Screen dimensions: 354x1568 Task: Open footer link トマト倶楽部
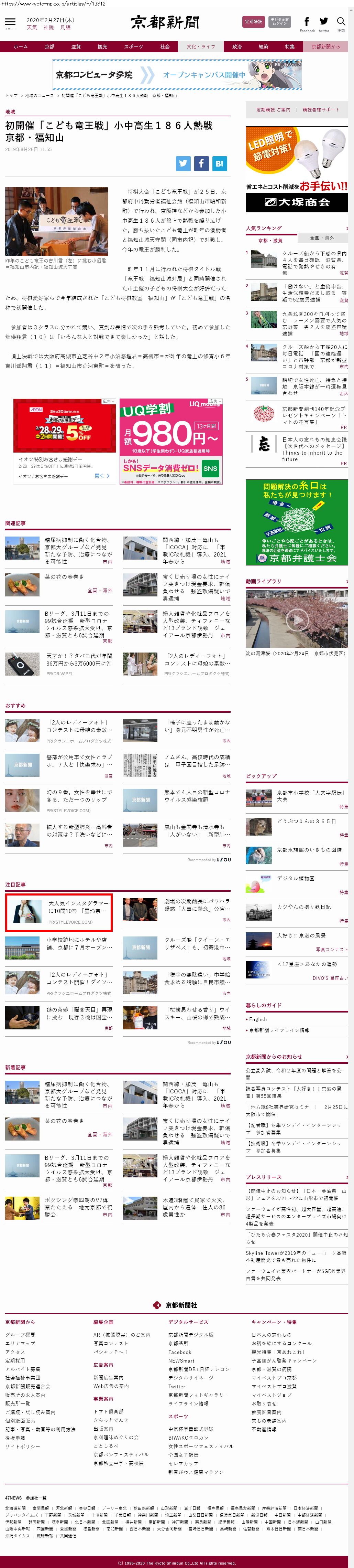click(x=108, y=1411)
